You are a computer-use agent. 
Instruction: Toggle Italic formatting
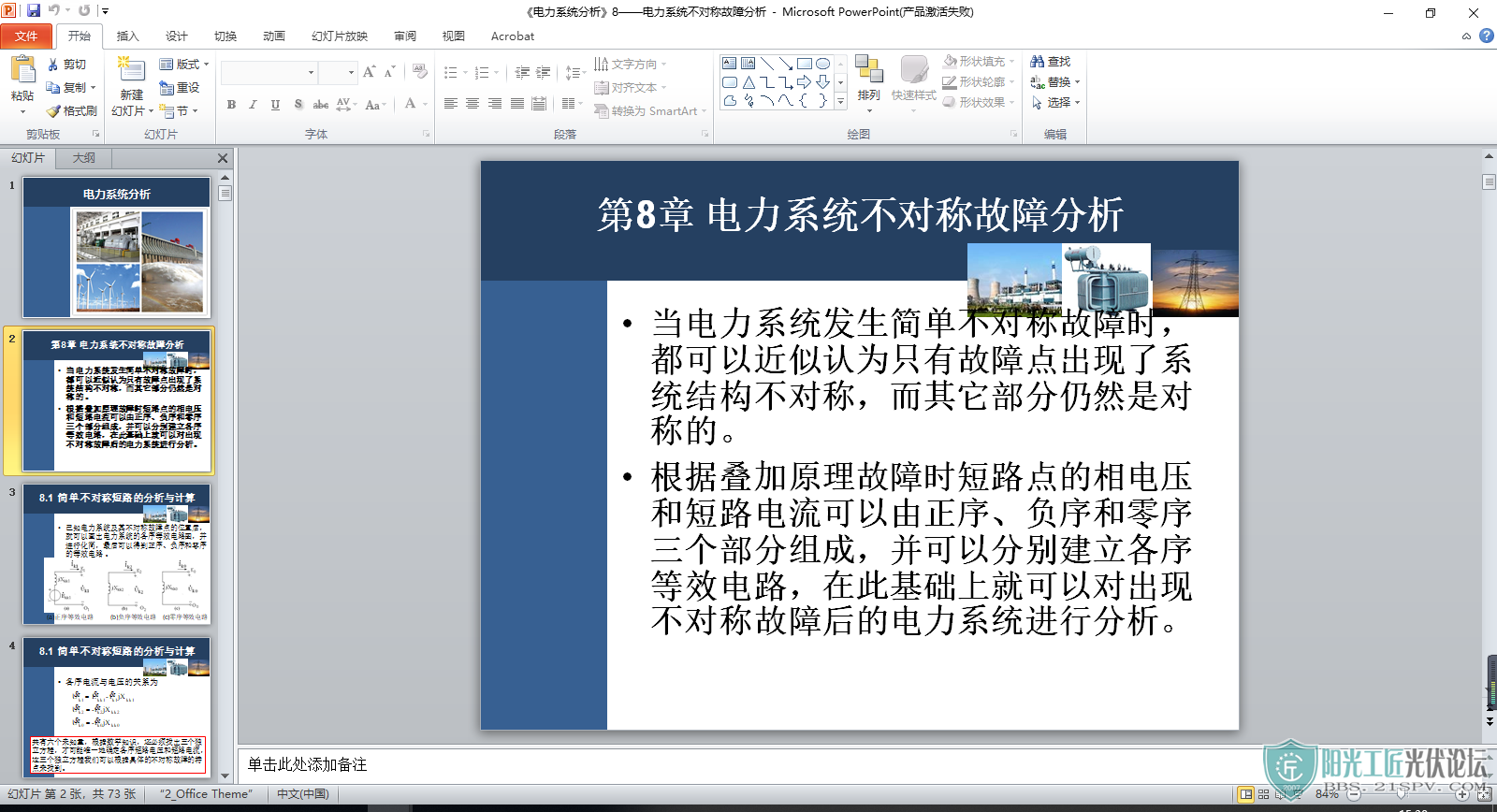(253, 105)
